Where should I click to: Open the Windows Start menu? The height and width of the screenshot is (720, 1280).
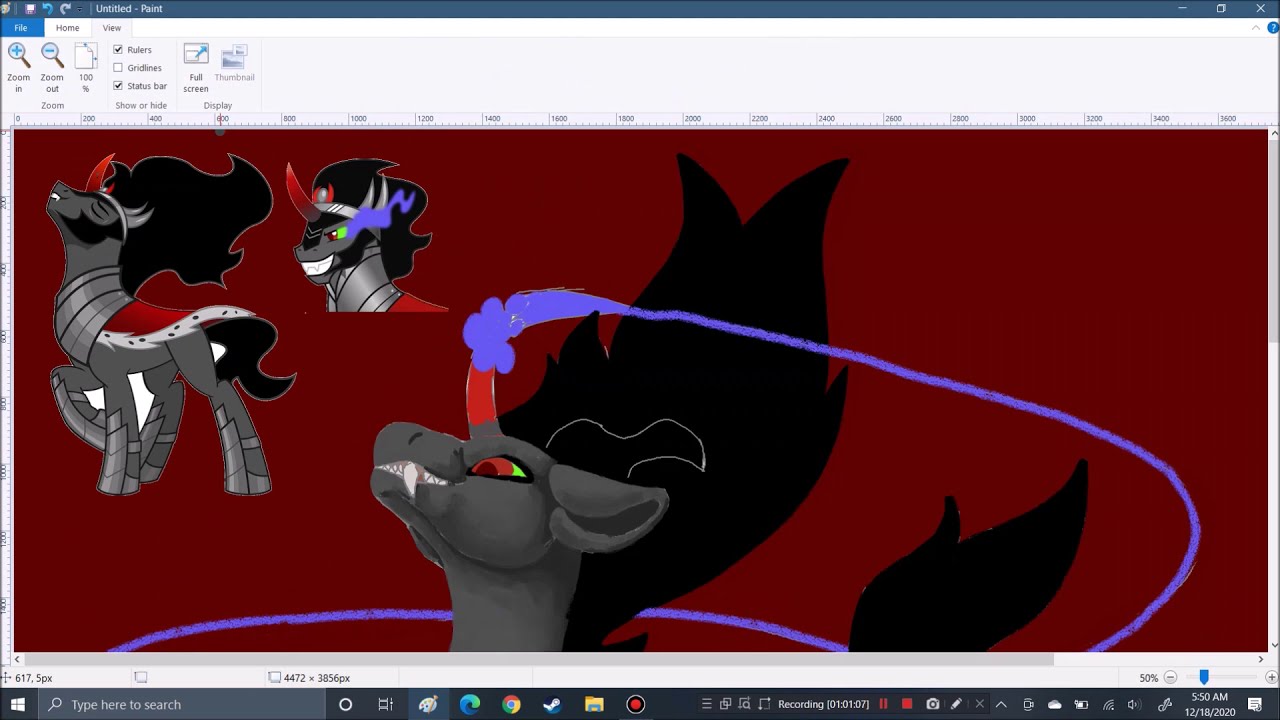pyautogui.click(x=18, y=704)
